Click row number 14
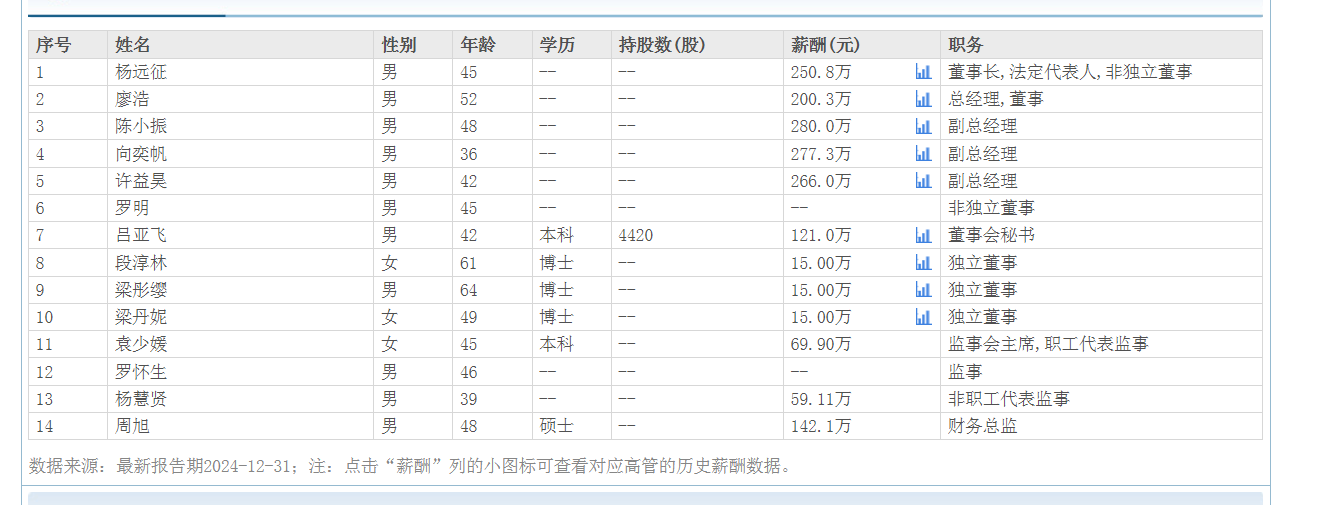Viewport: 1322px width, 505px height. (44, 426)
